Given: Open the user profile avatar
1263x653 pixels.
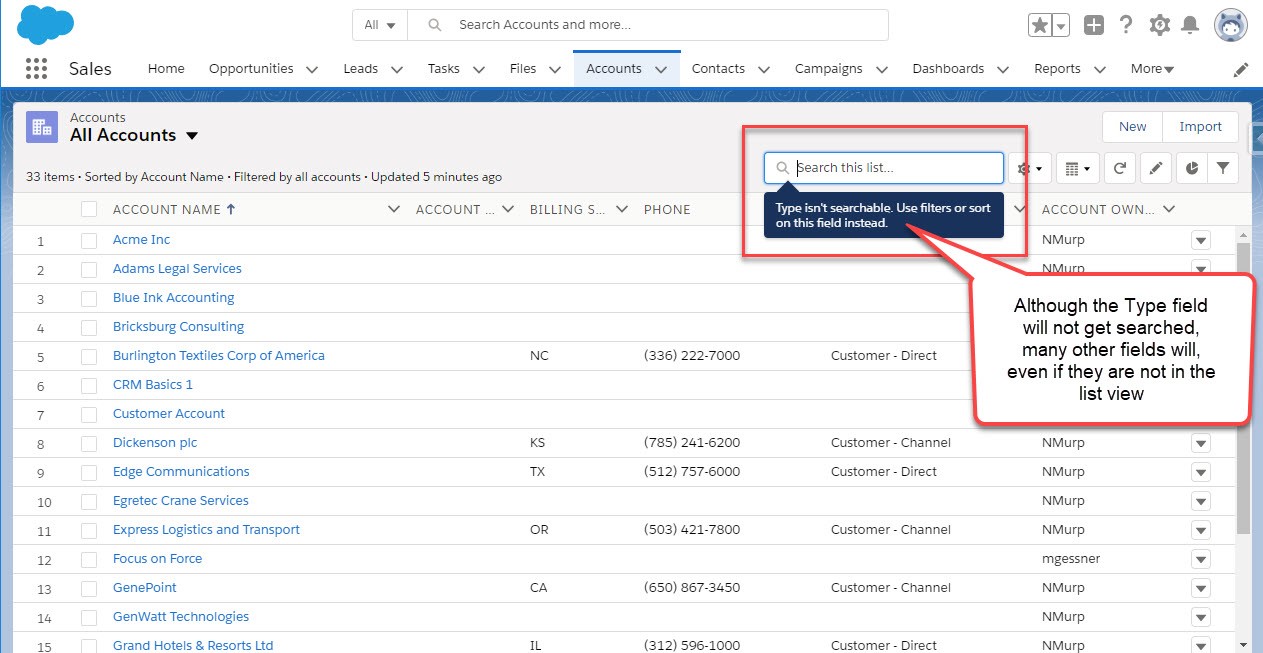Looking at the screenshot, I should coord(1230,25).
